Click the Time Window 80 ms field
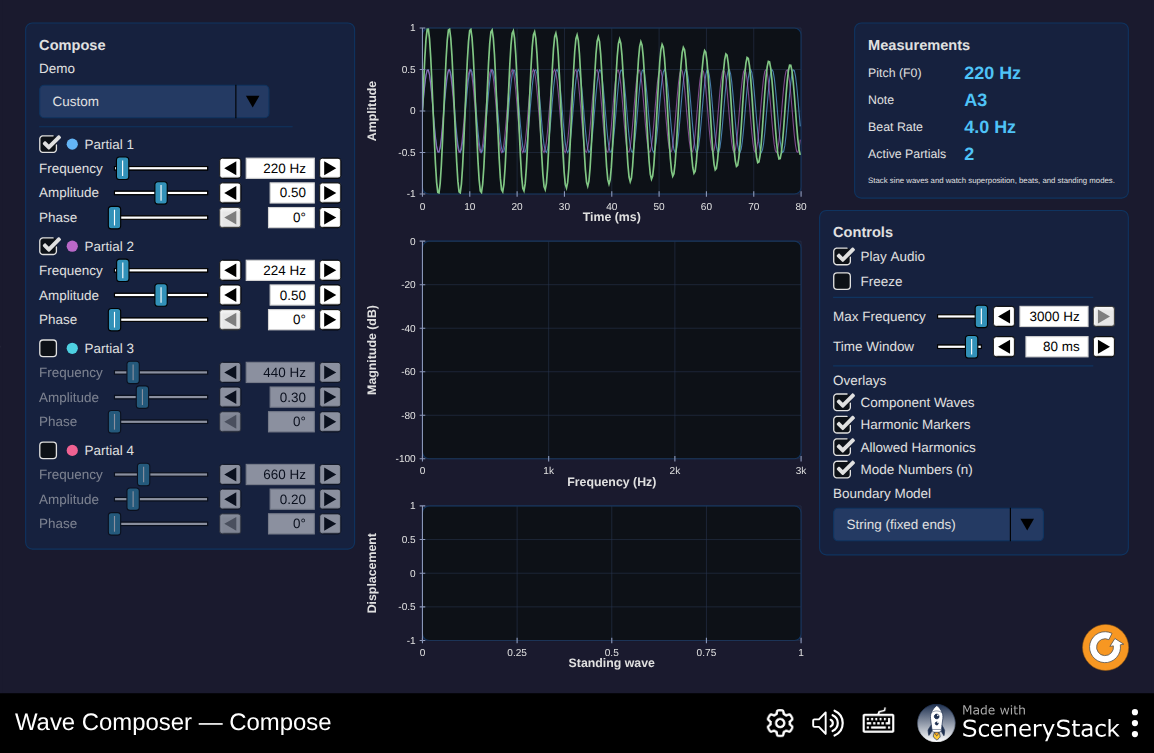Viewport: 1154px width, 753px height. [x=1057, y=347]
